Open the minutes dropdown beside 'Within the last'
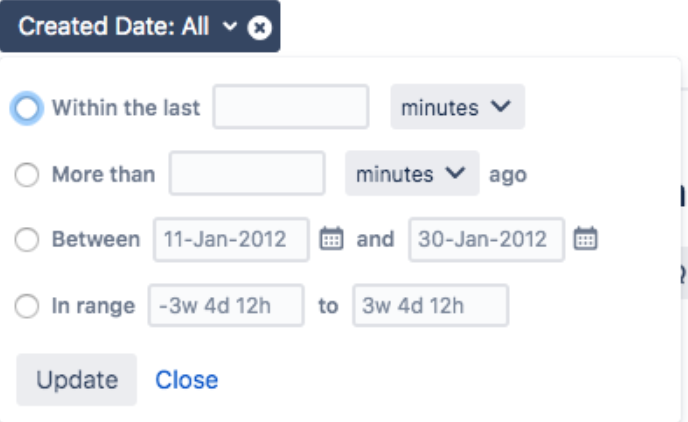 click(x=458, y=107)
